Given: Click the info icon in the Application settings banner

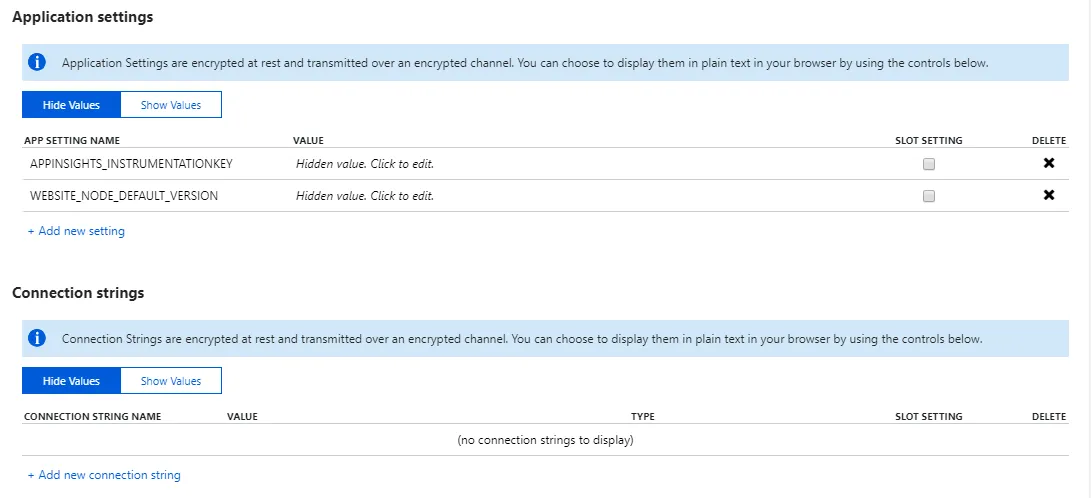Looking at the screenshot, I should [38, 62].
